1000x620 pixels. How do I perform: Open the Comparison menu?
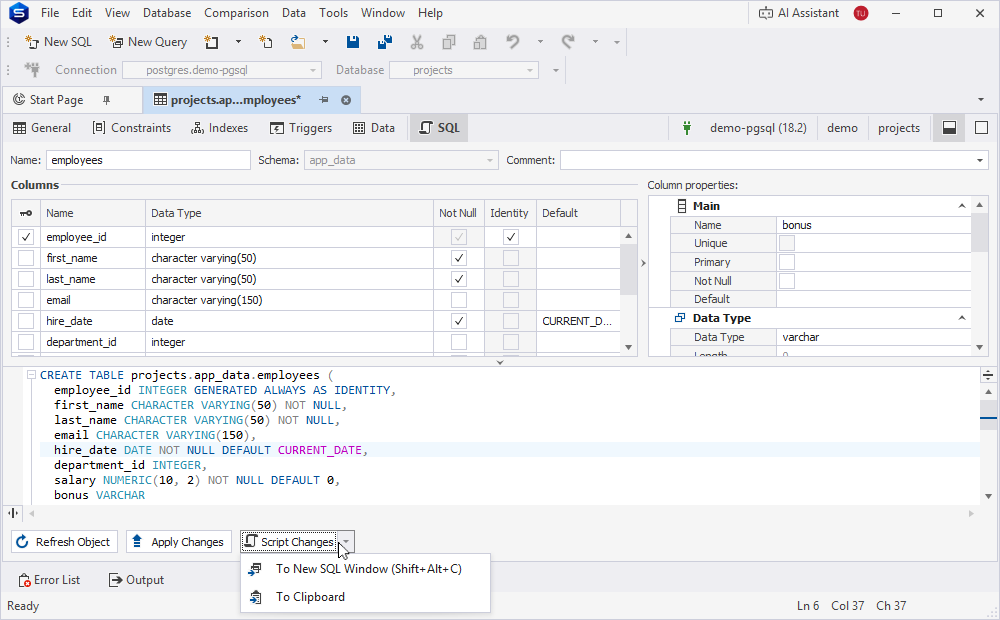point(236,13)
